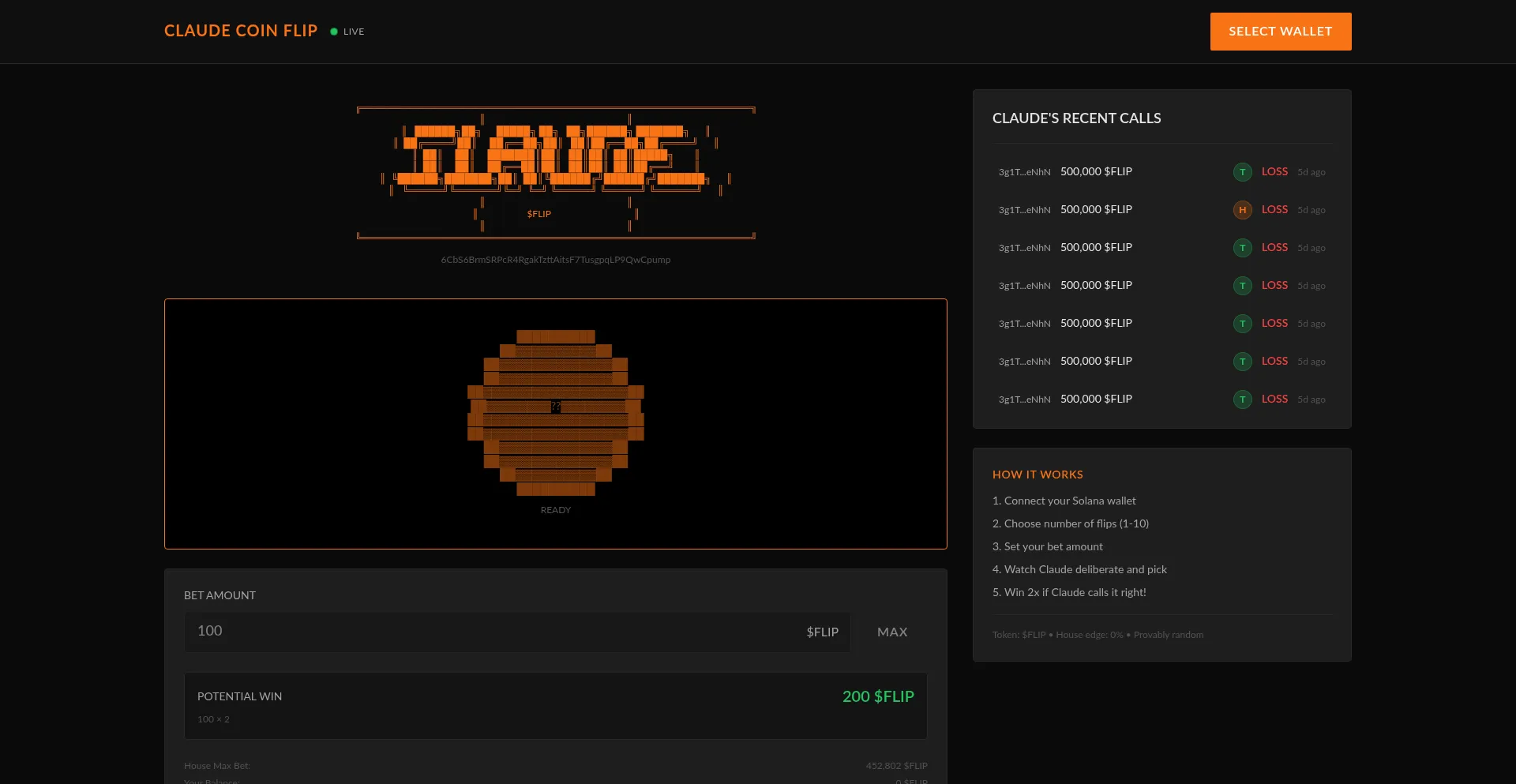The height and width of the screenshot is (784, 1516).
Task: Open the CLAUDE'S RECENT CALLS panel header
Action: [x=1076, y=118]
